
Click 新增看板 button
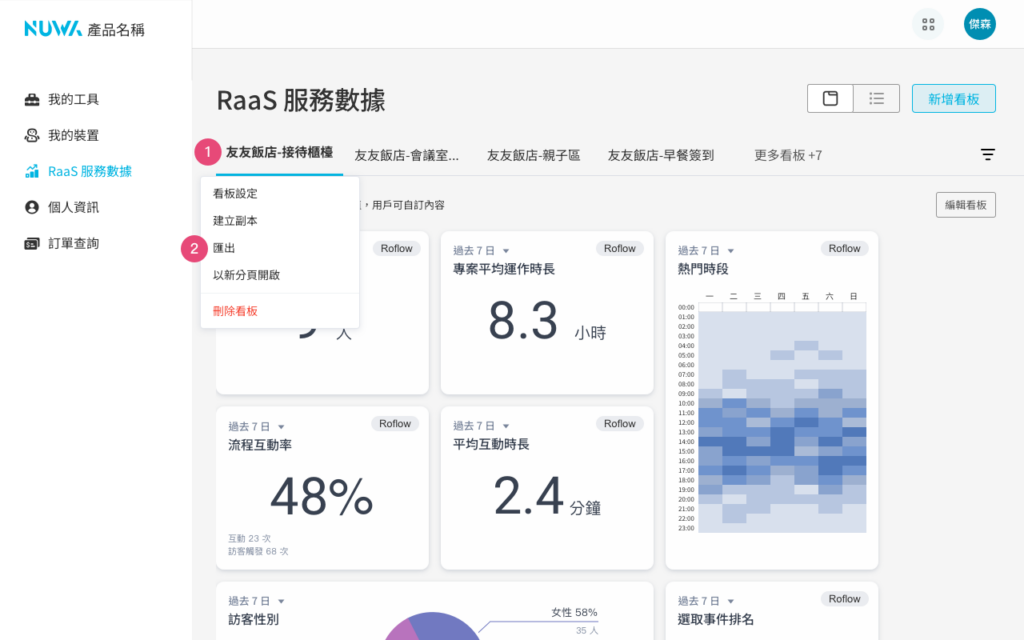click(x=953, y=99)
